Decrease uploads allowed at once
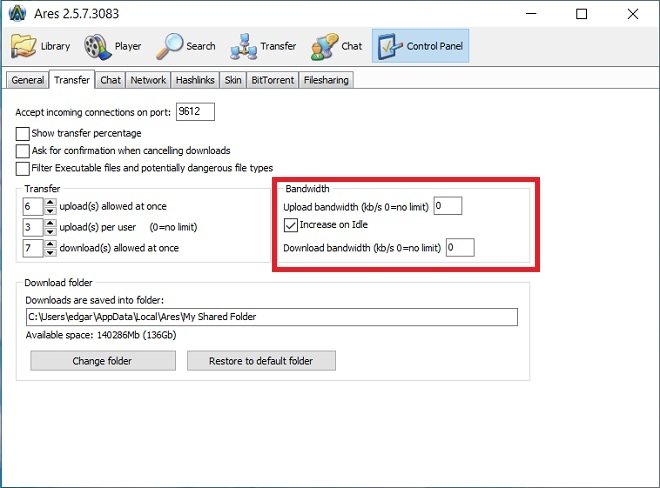660x488 pixels. click(50, 211)
